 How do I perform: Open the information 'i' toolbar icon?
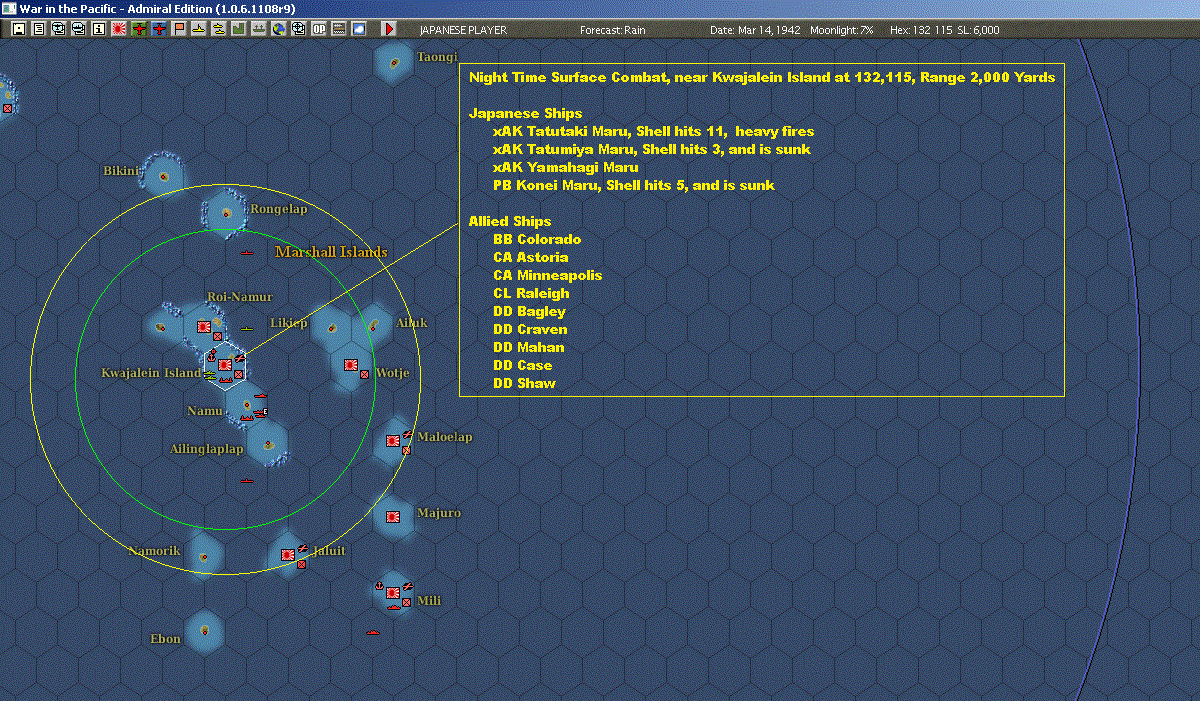pos(99,29)
